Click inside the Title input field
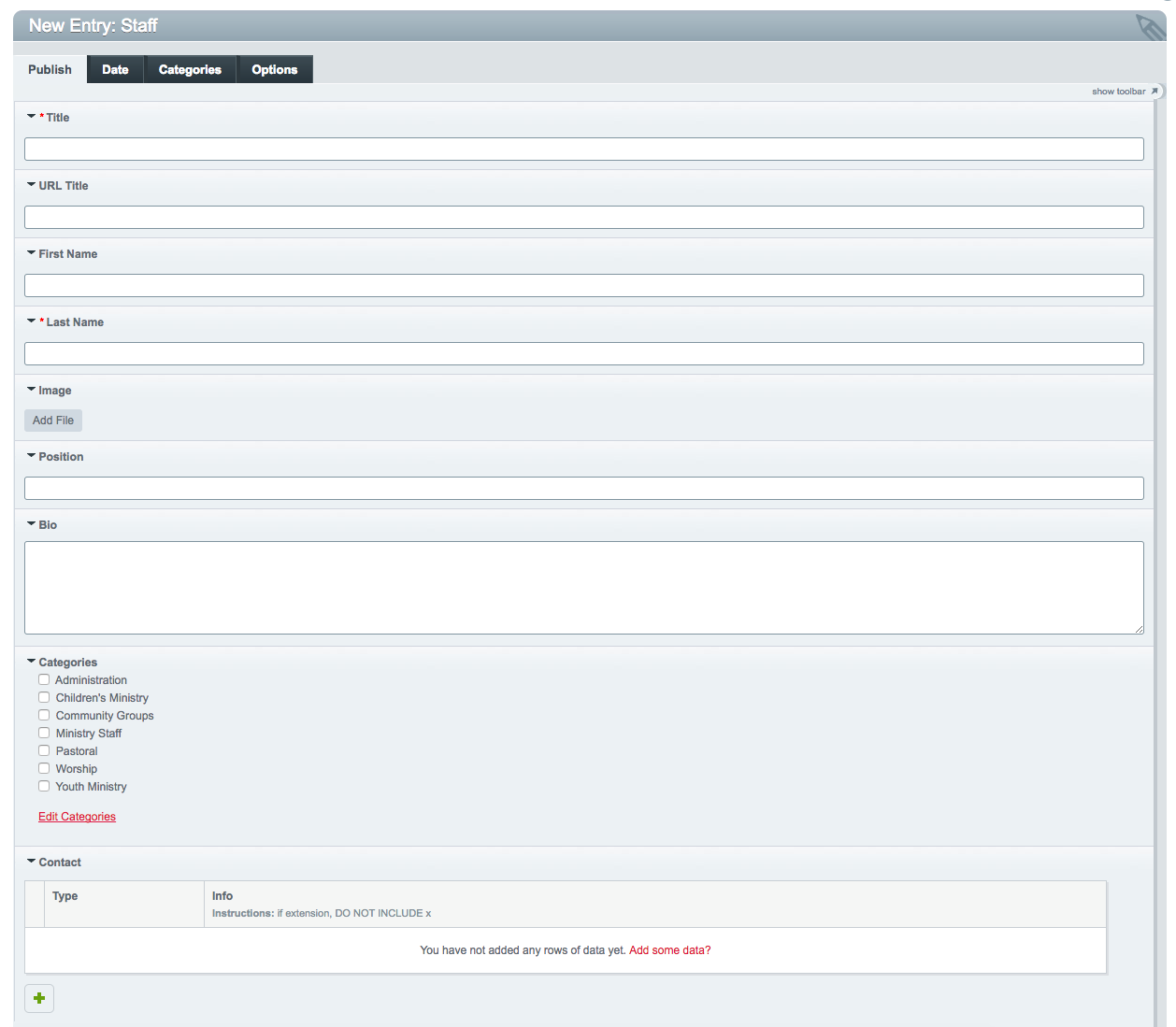 click(x=583, y=148)
